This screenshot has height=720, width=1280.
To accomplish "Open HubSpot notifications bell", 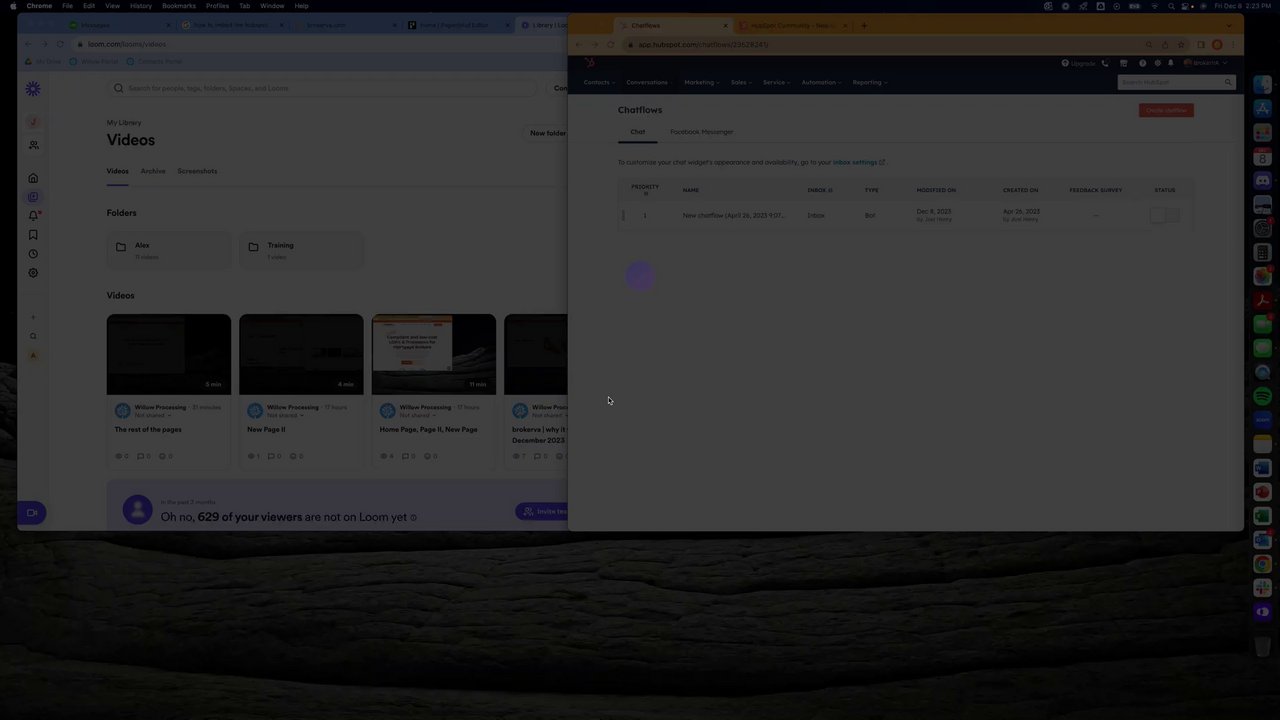I will [1170, 63].
